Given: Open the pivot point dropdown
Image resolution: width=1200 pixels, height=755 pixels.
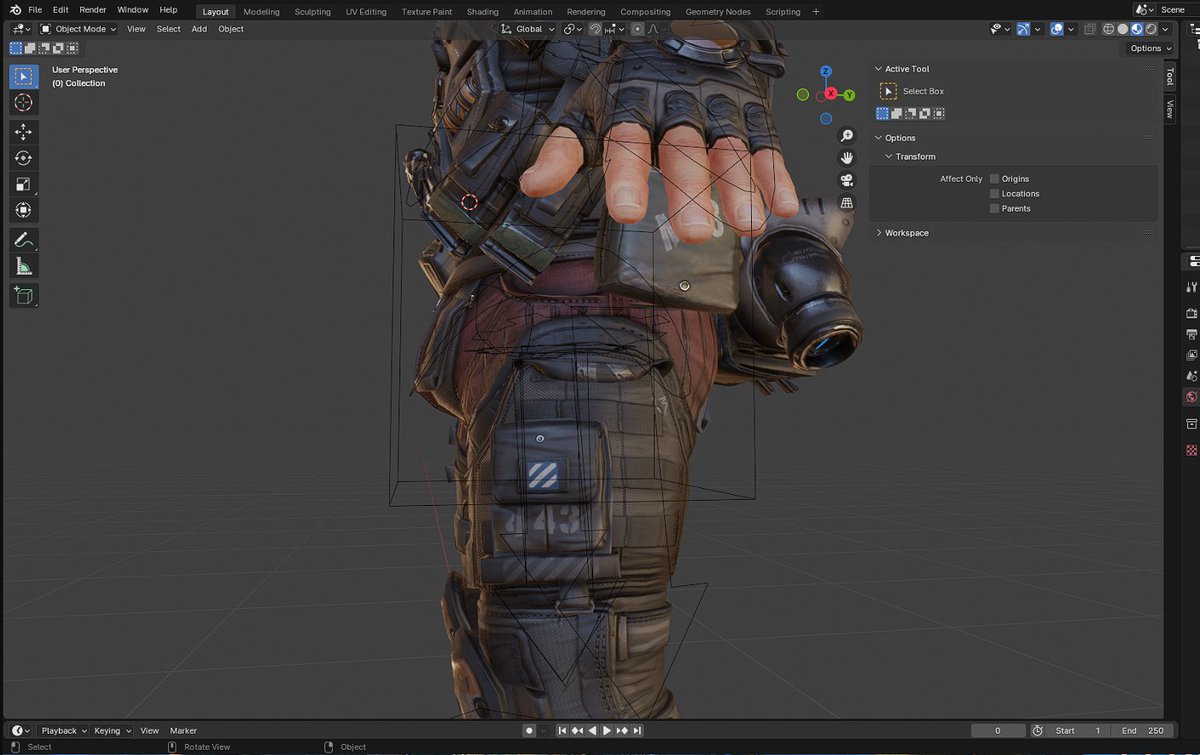Looking at the screenshot, I should tap(572, 29).
